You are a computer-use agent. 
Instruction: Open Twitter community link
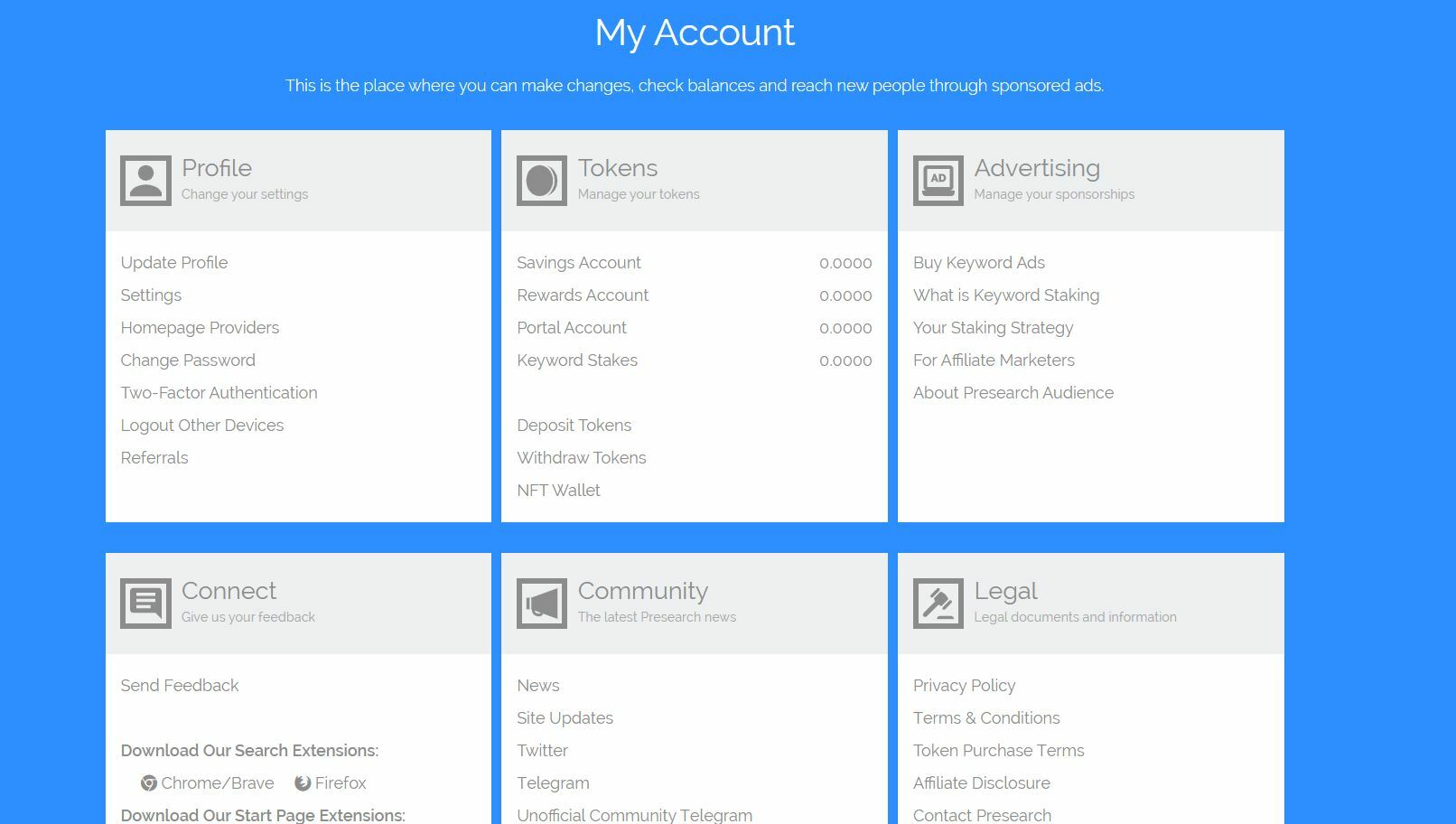tap(542, 751)
